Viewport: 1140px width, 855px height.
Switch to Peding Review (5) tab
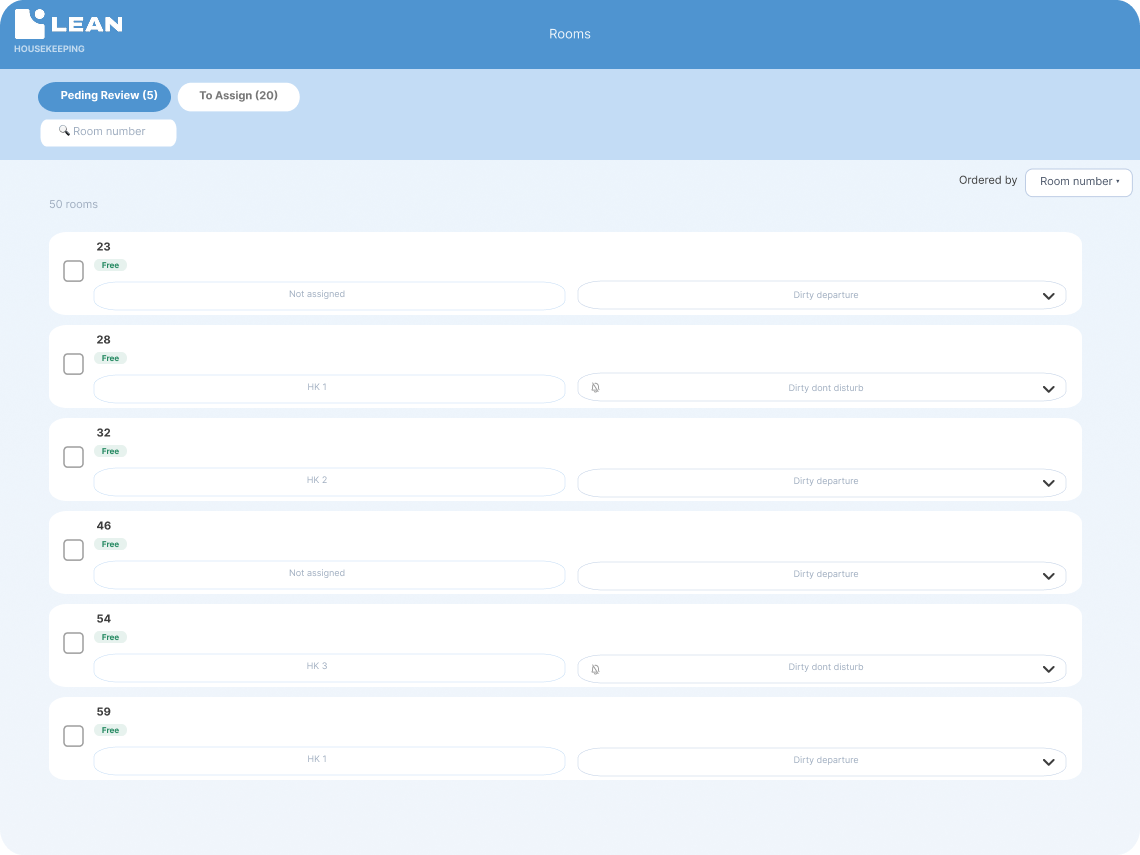pyautogui.click(x=105, y=96)
